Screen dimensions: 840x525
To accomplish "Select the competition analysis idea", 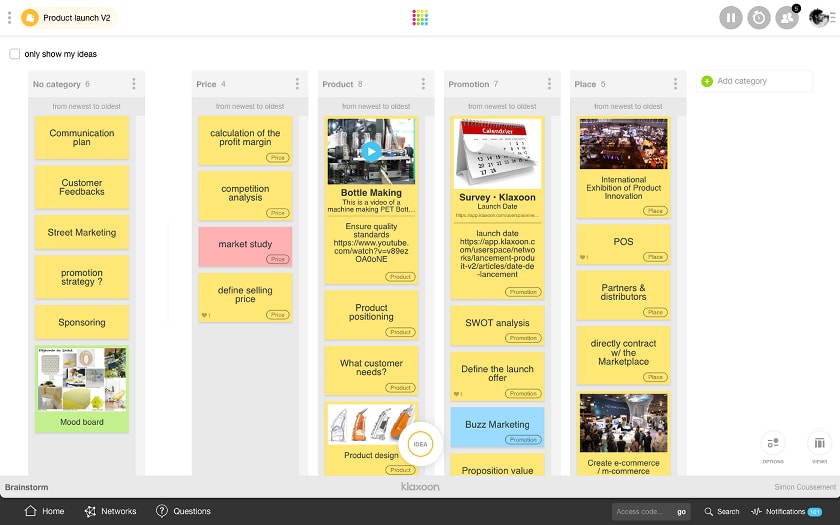I will 245,196.
